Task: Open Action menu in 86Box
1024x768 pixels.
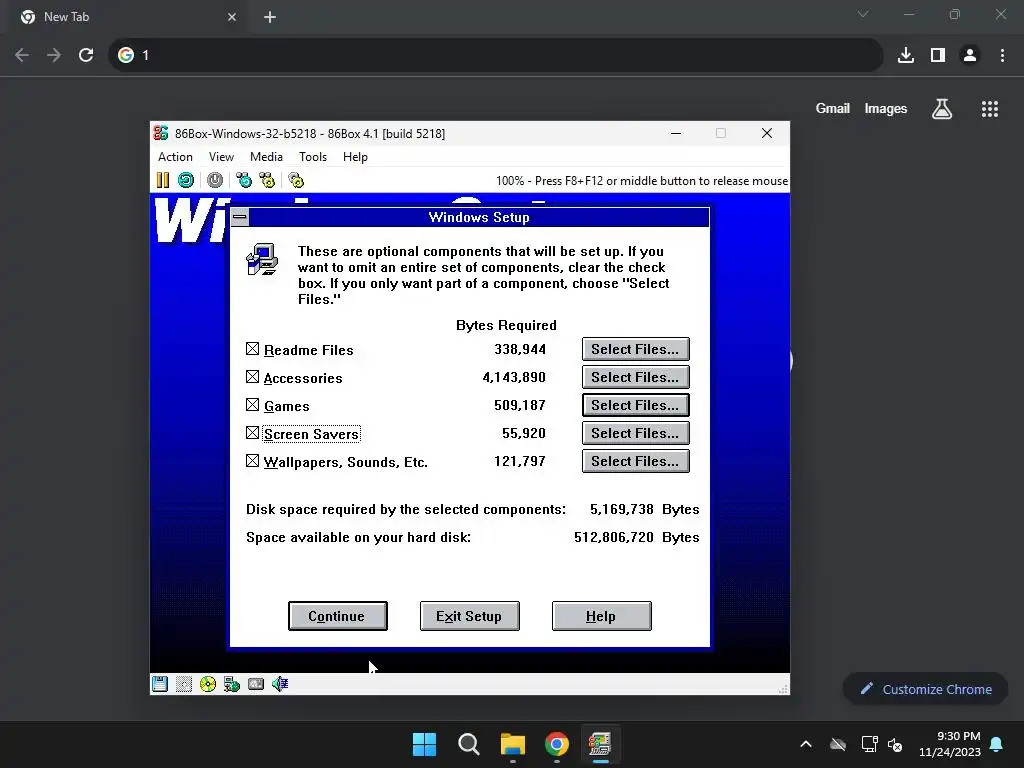Action: coord(175,157)
